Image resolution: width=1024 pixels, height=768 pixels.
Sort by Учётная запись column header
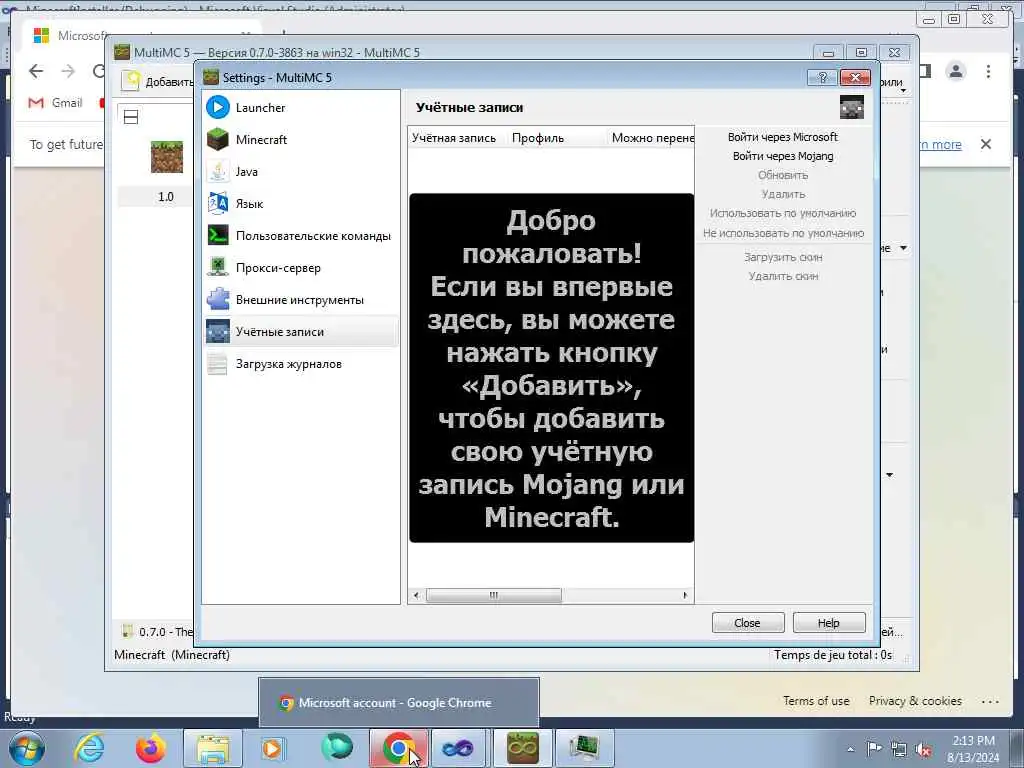[x=456, y=138]
